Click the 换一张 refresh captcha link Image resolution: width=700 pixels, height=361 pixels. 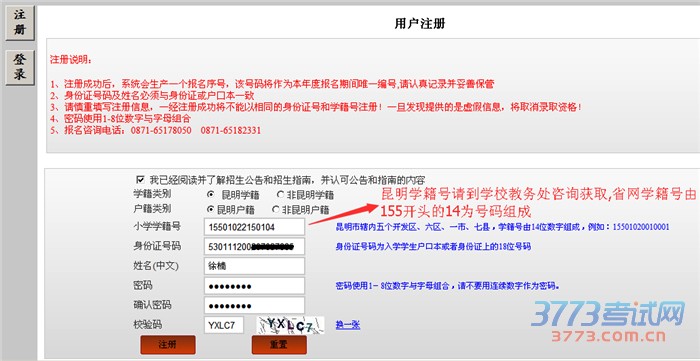pos(348,325)
